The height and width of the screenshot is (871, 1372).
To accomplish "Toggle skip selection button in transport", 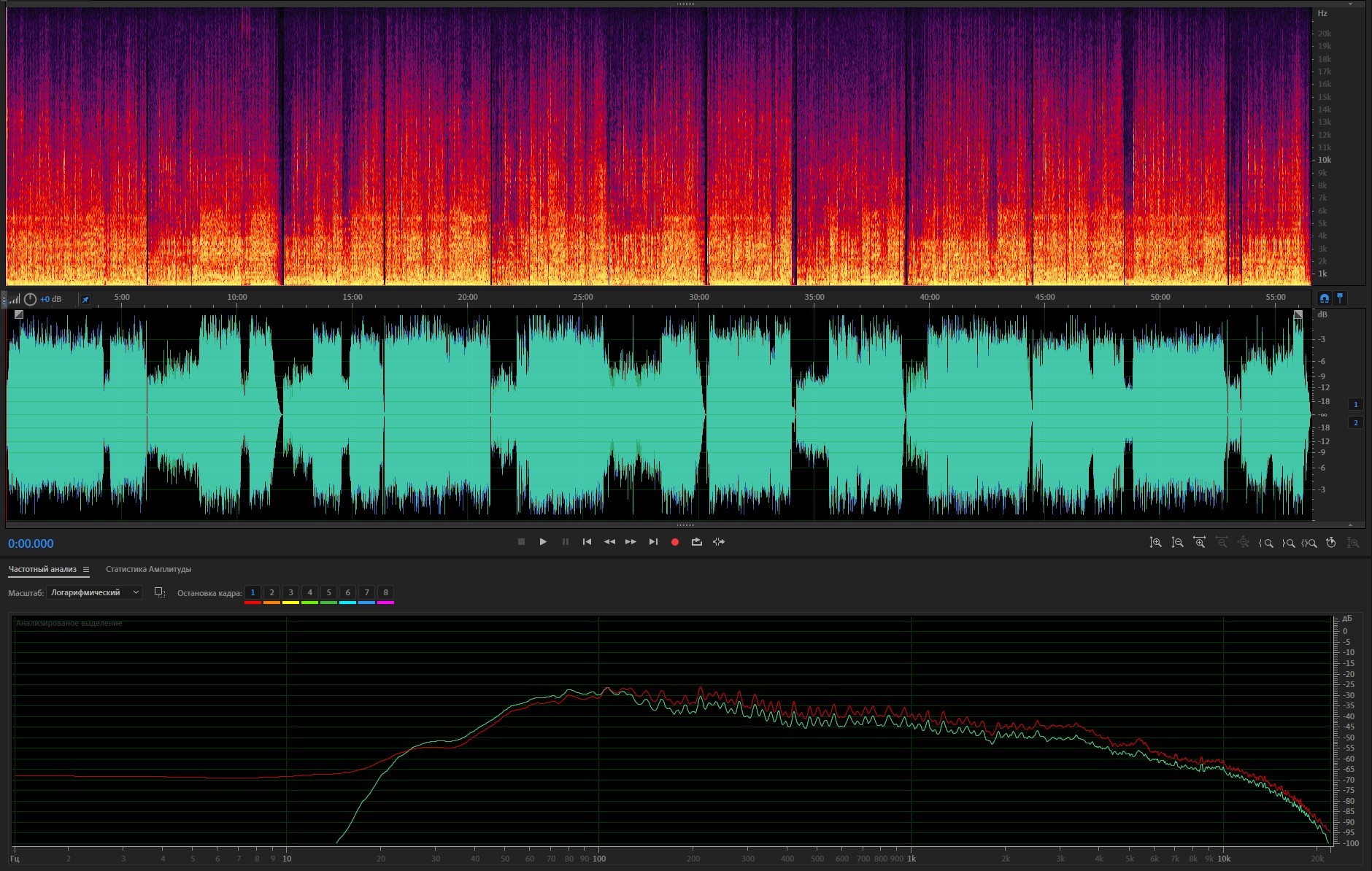I will (x=719, y=542).
